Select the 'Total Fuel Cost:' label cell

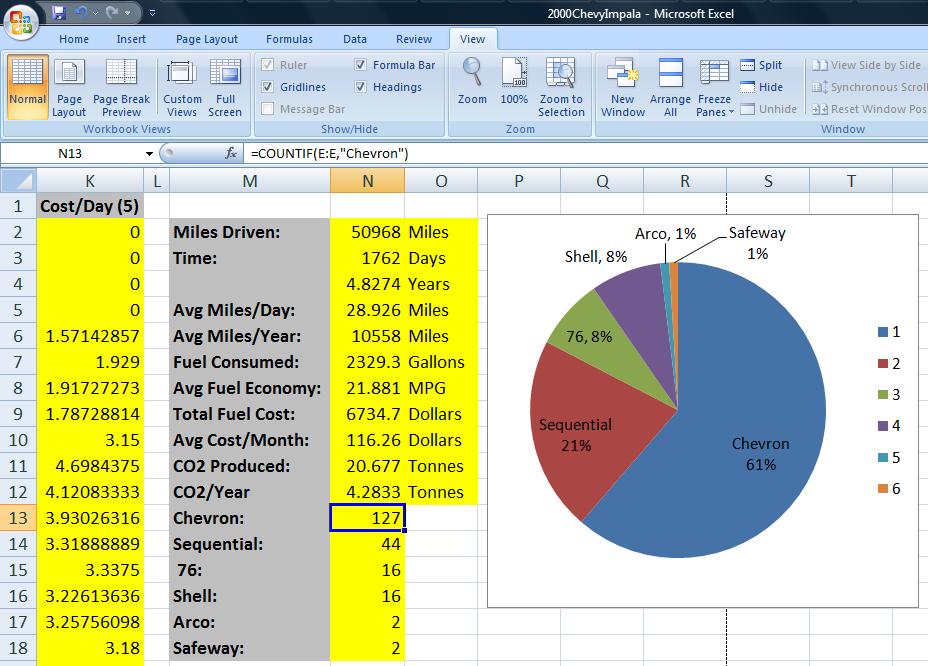tap(250, 414)
